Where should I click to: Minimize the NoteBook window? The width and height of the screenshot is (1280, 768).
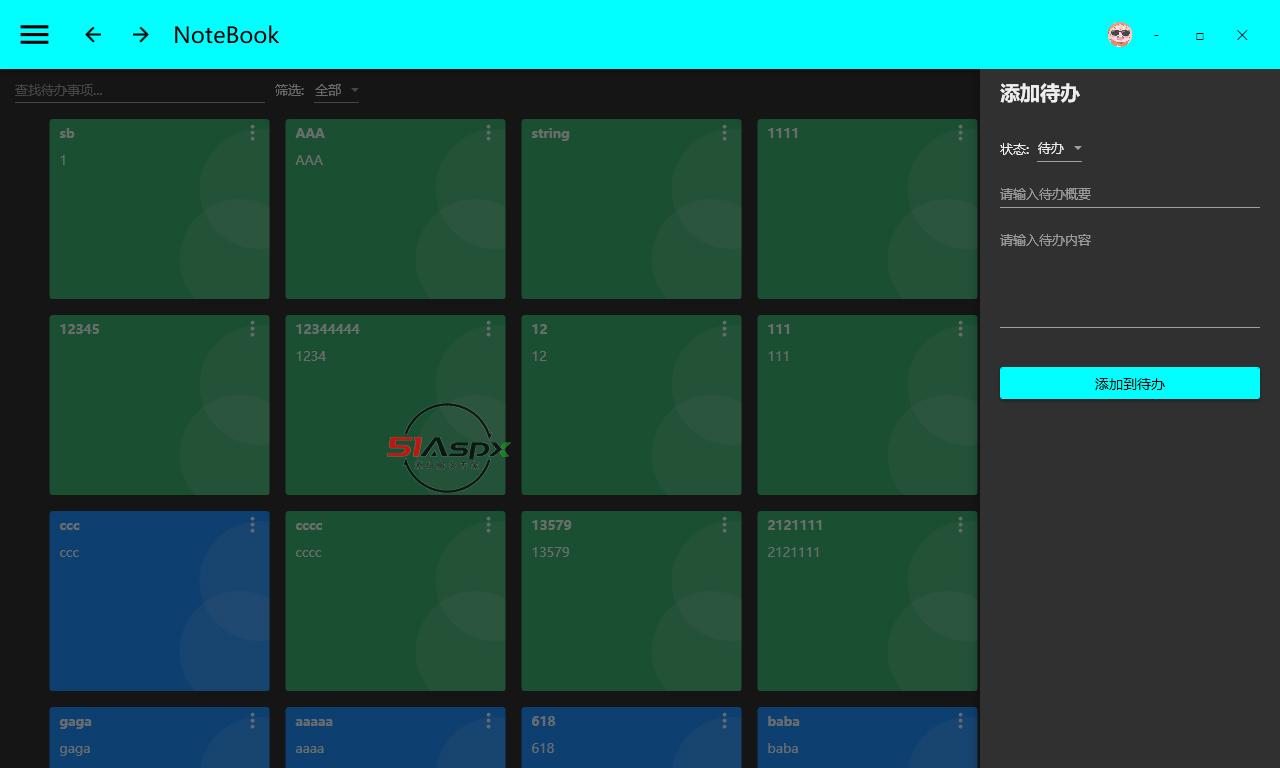click(x=1157, y=35)
